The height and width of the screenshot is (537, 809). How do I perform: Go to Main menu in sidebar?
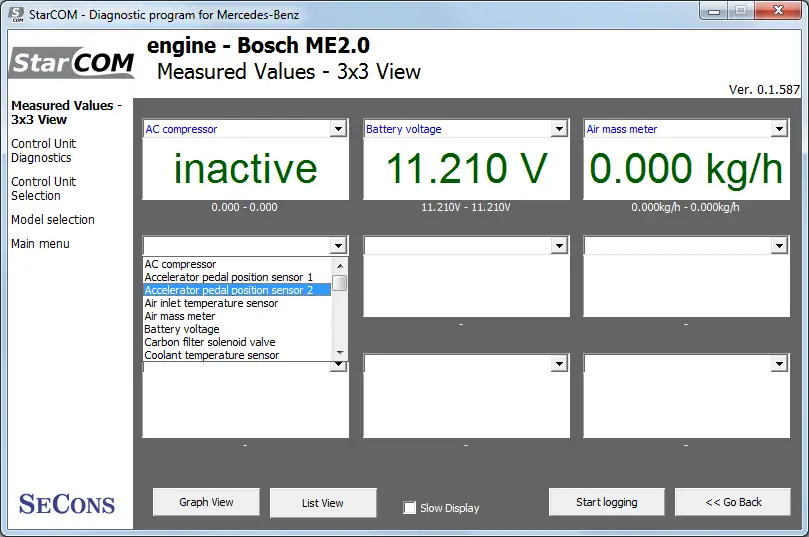pos(40,243)
